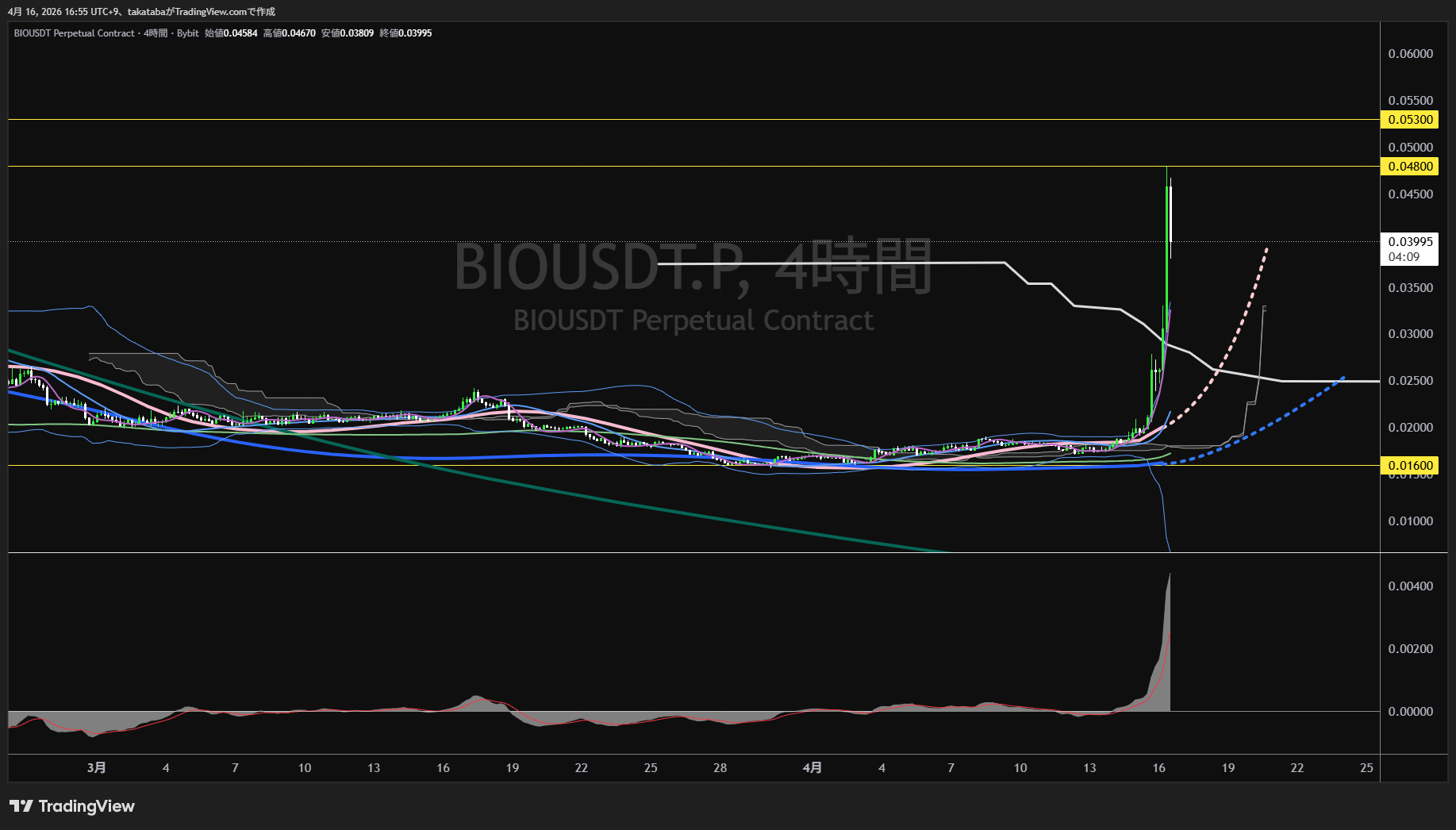
Task: Click the 3月 label on the time axis
Action: click(96, 768)
